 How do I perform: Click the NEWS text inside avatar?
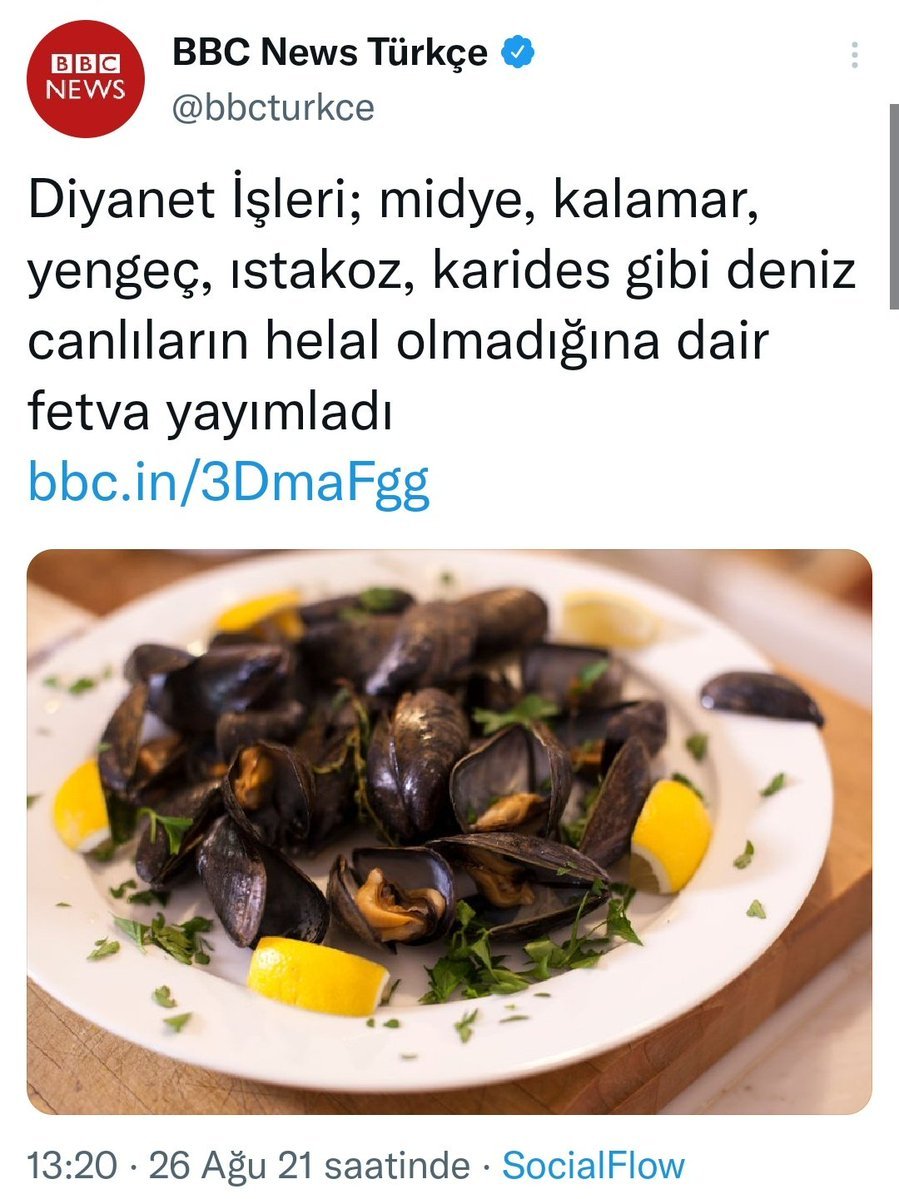click(86, 89)
